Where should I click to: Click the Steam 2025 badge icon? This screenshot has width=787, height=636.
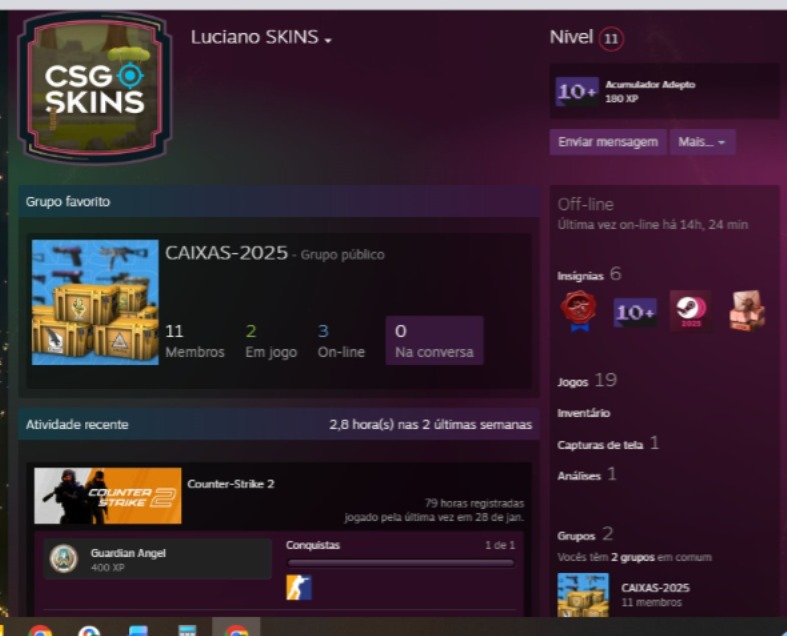[x=691, y=311]
